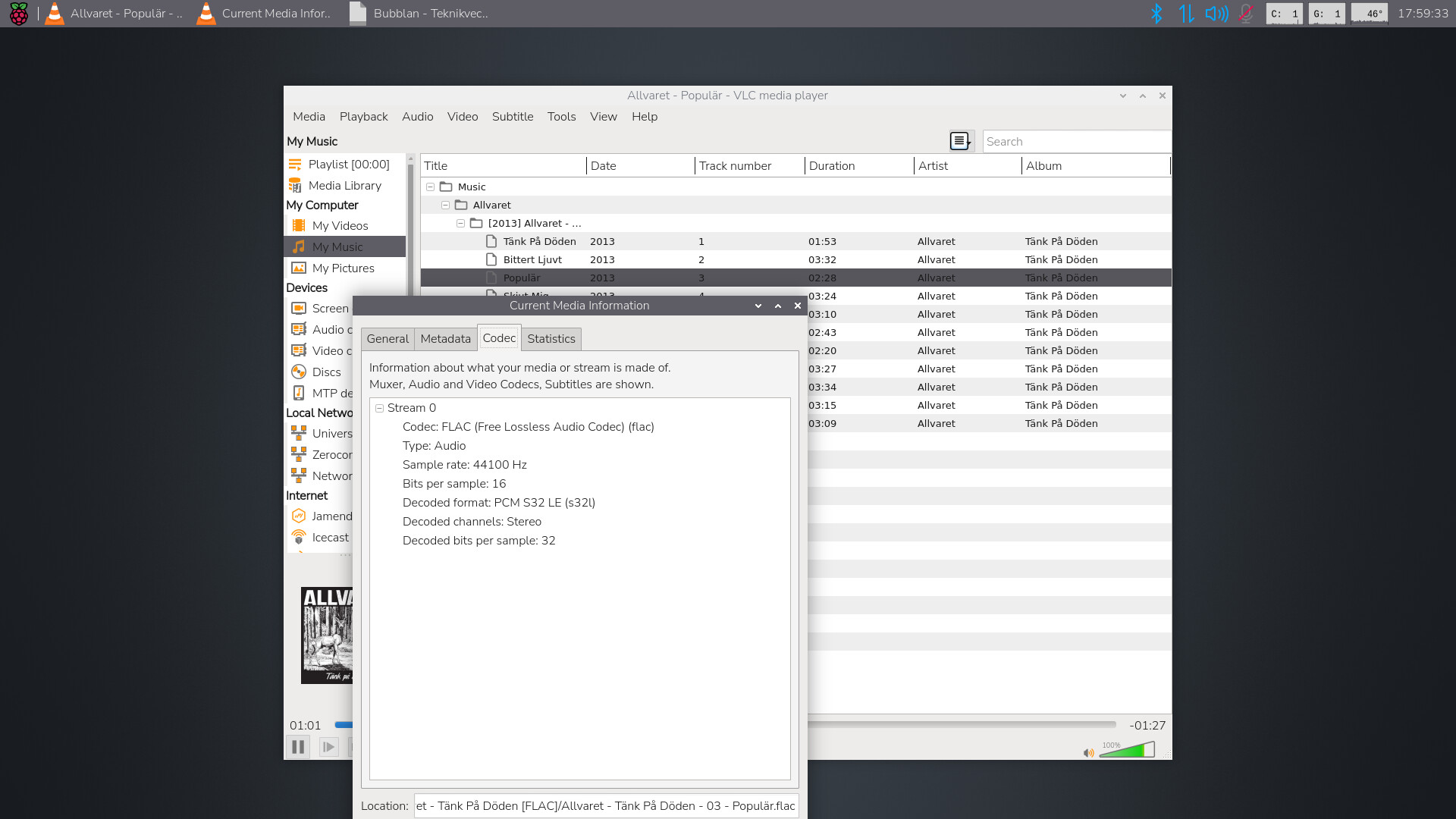The width and height of the screenshot is (1456, 819).
Task: Click the muted microphone tray icon
Action: pos(1246,14)
